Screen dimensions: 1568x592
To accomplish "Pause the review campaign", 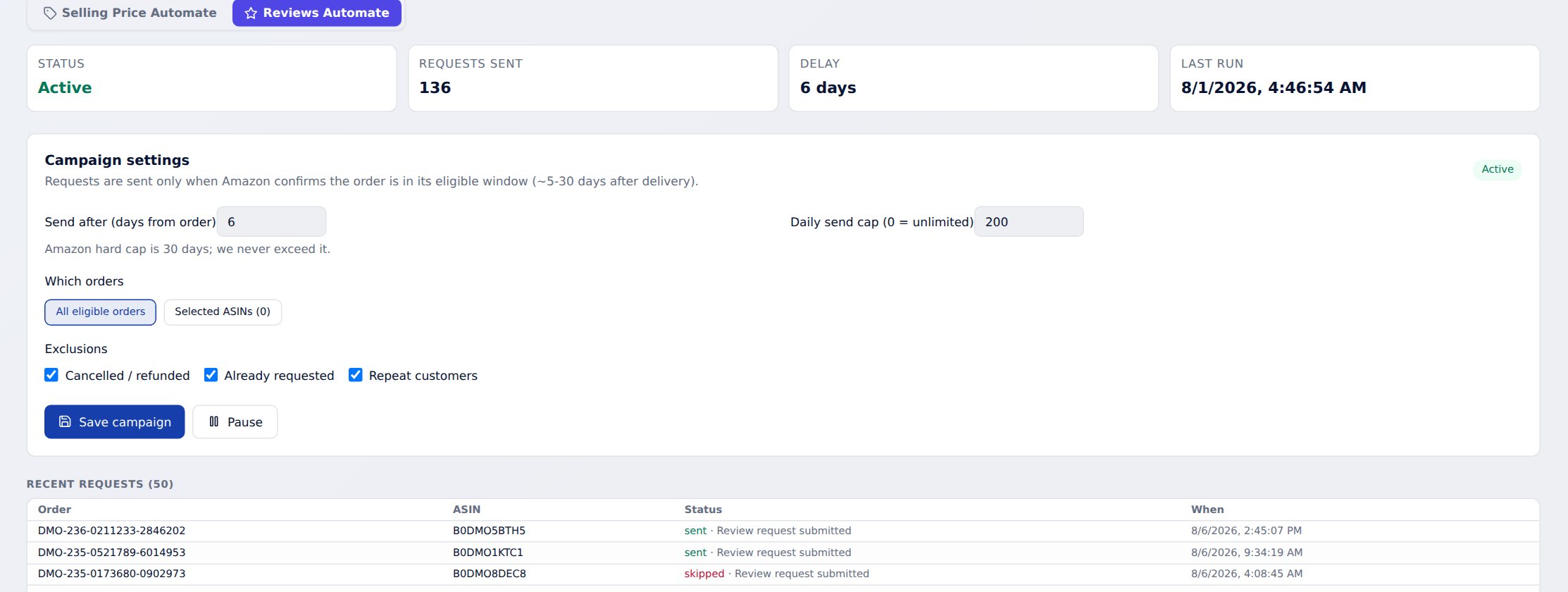I will tap(235, 421).
